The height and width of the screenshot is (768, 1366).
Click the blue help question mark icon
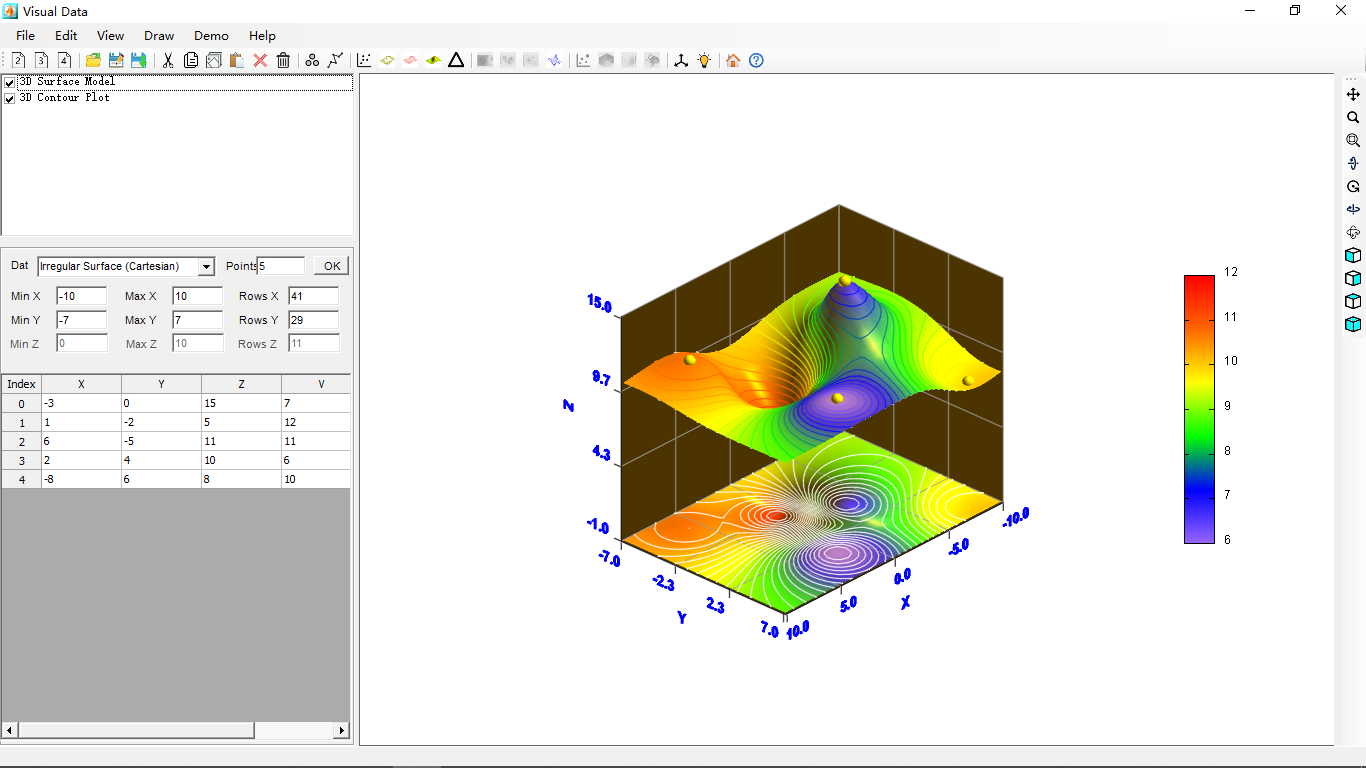756,61
